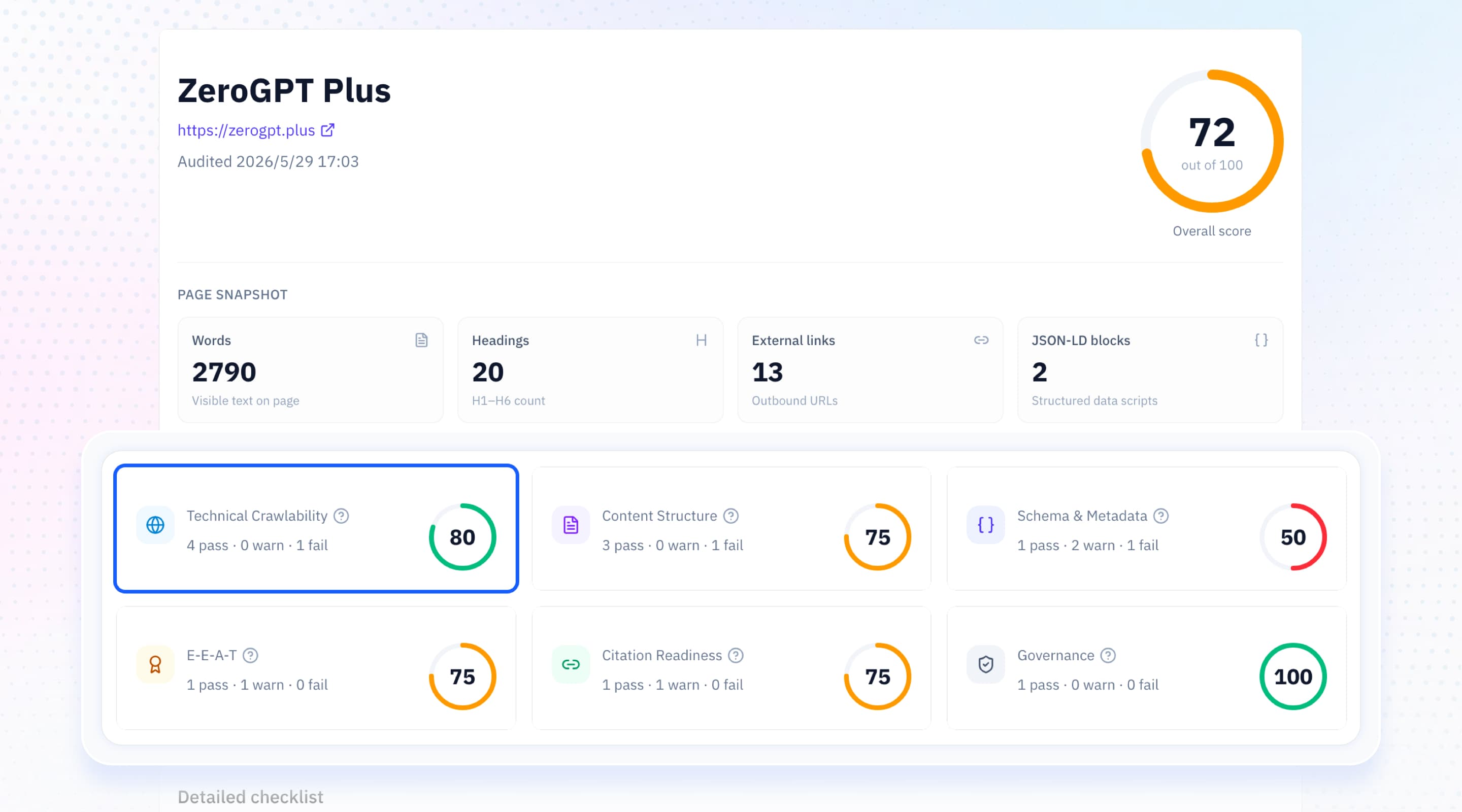Select the Content Structure category label

[659, 516]
